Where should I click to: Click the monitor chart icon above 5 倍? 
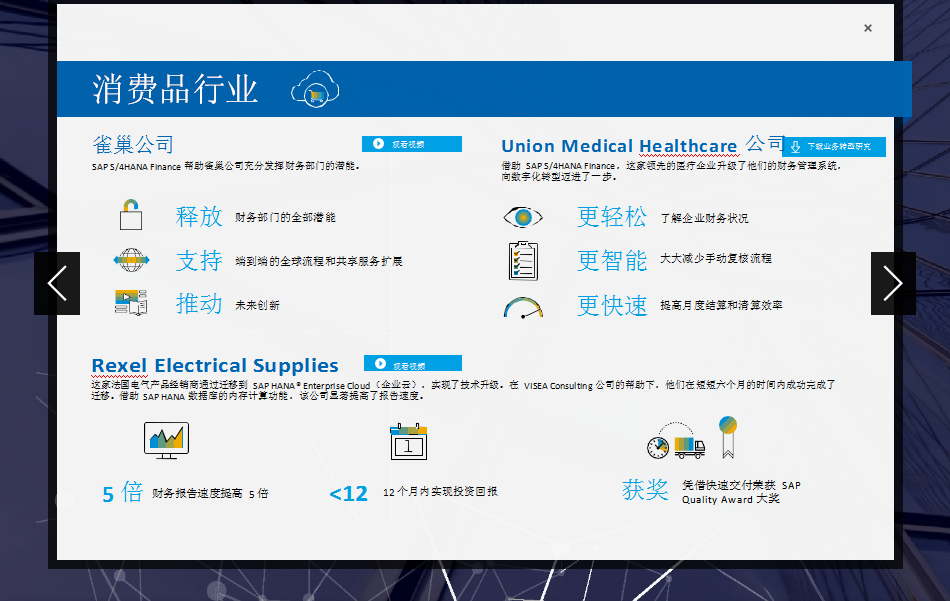(167, 440)
